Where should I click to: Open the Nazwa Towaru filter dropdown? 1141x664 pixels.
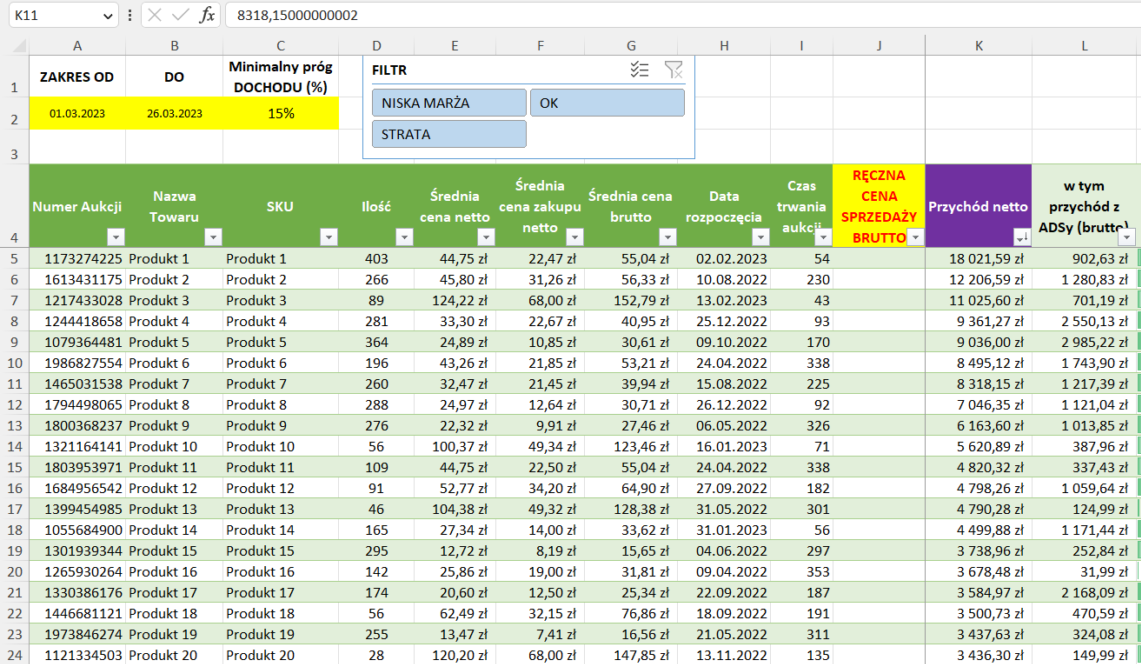[212, 237]
